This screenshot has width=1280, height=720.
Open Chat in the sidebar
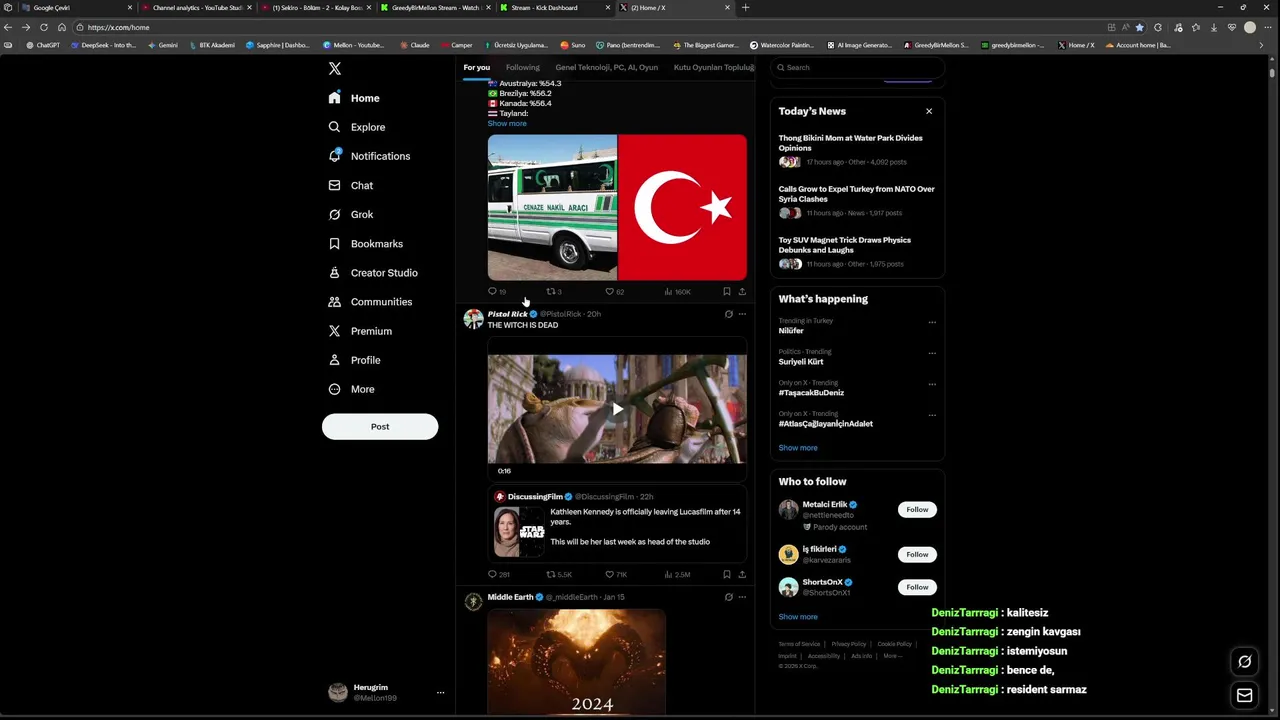351,185
